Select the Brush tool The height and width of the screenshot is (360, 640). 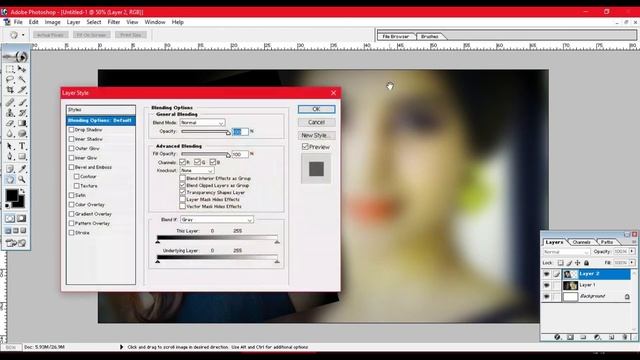point(22,102)
